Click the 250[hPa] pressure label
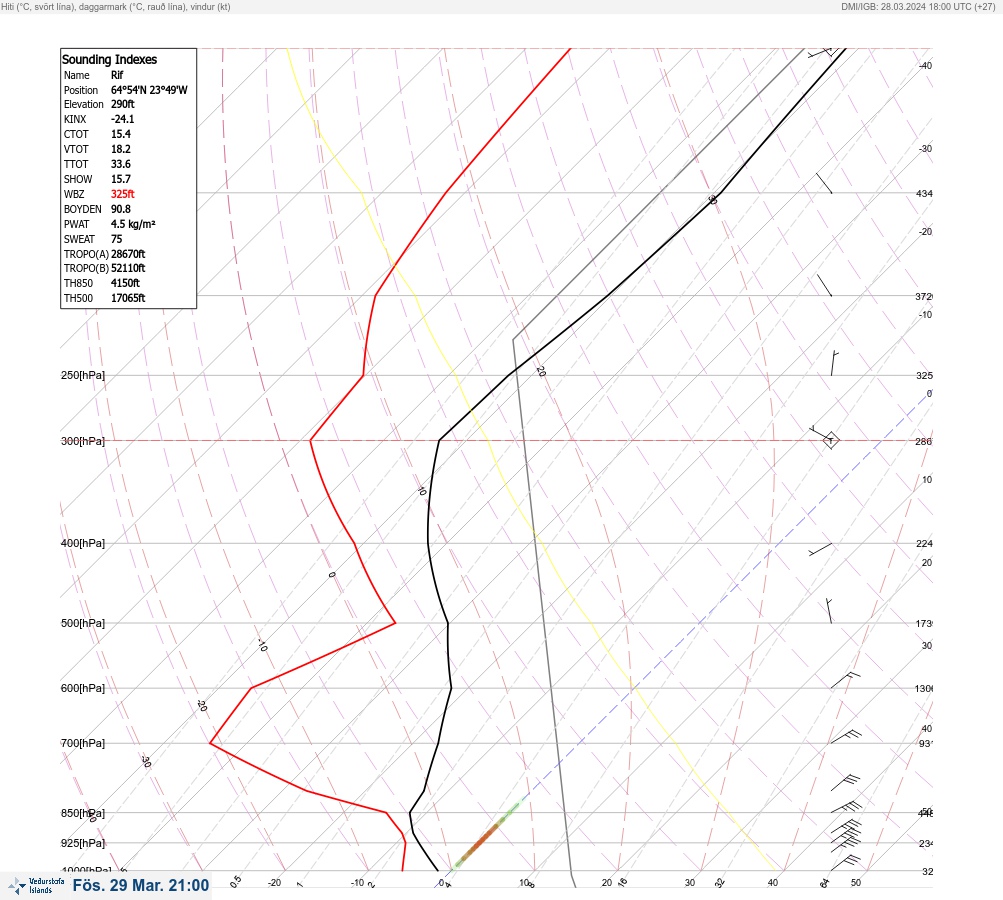 tap(83, 375)
